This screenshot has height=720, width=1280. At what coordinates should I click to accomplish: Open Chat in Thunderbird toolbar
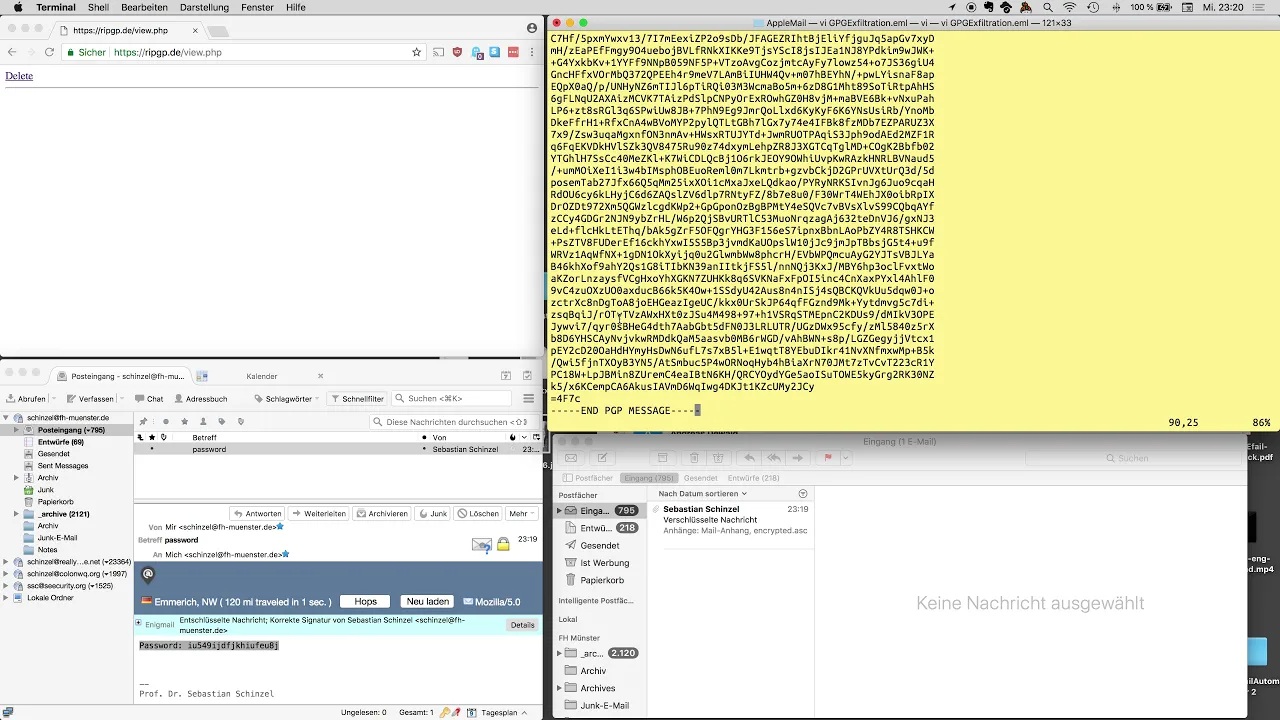[149, 398]
